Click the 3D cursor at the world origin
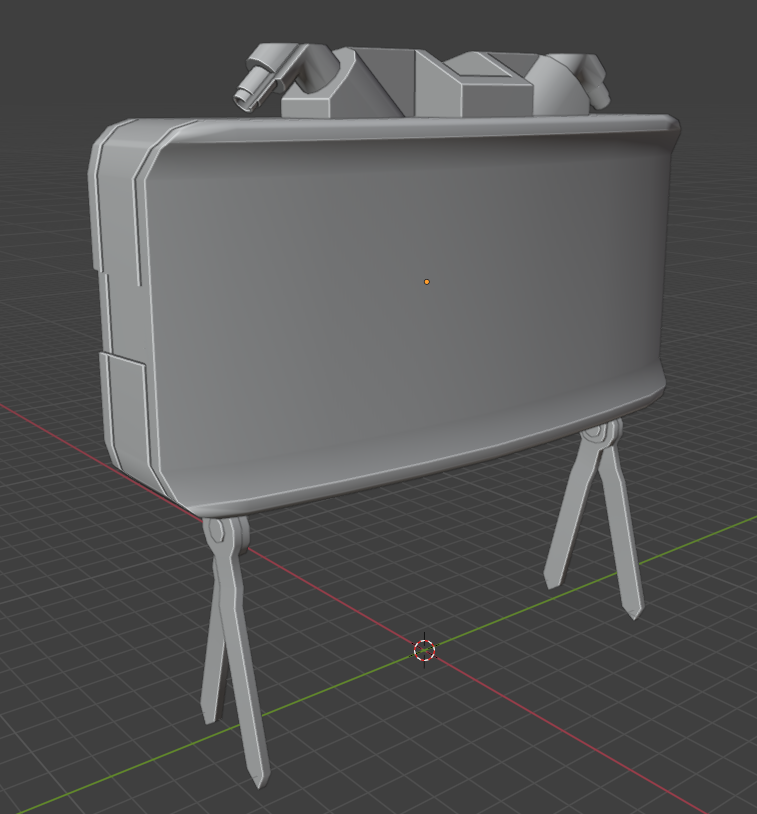 point(425,650)
